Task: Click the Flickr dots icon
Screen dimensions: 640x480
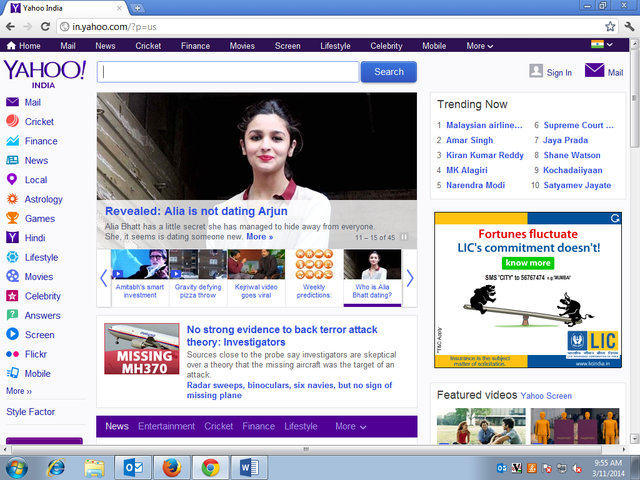Action: (x=12, y=354)
